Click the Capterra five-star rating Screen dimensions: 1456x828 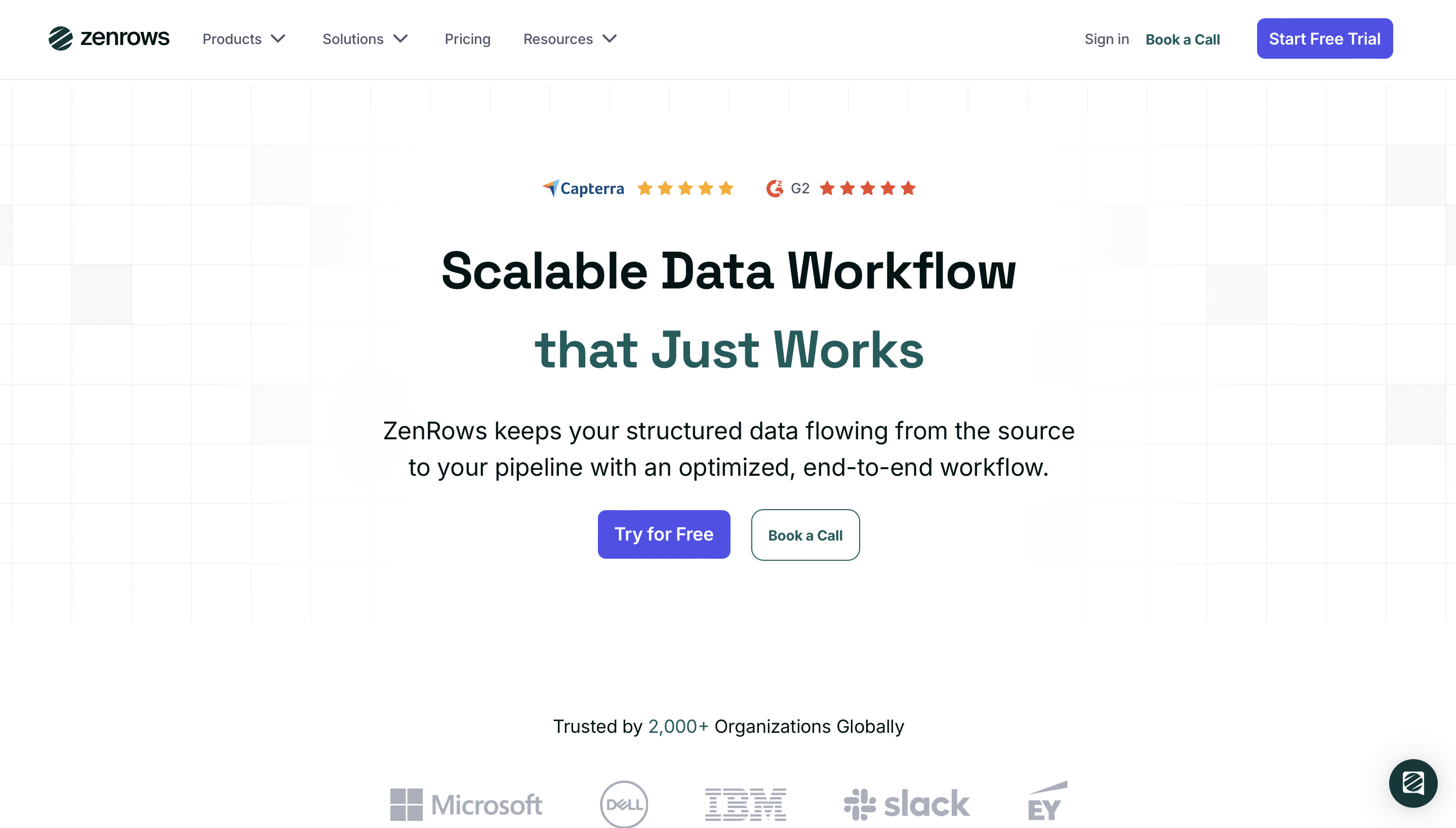(x=685, y=188)
